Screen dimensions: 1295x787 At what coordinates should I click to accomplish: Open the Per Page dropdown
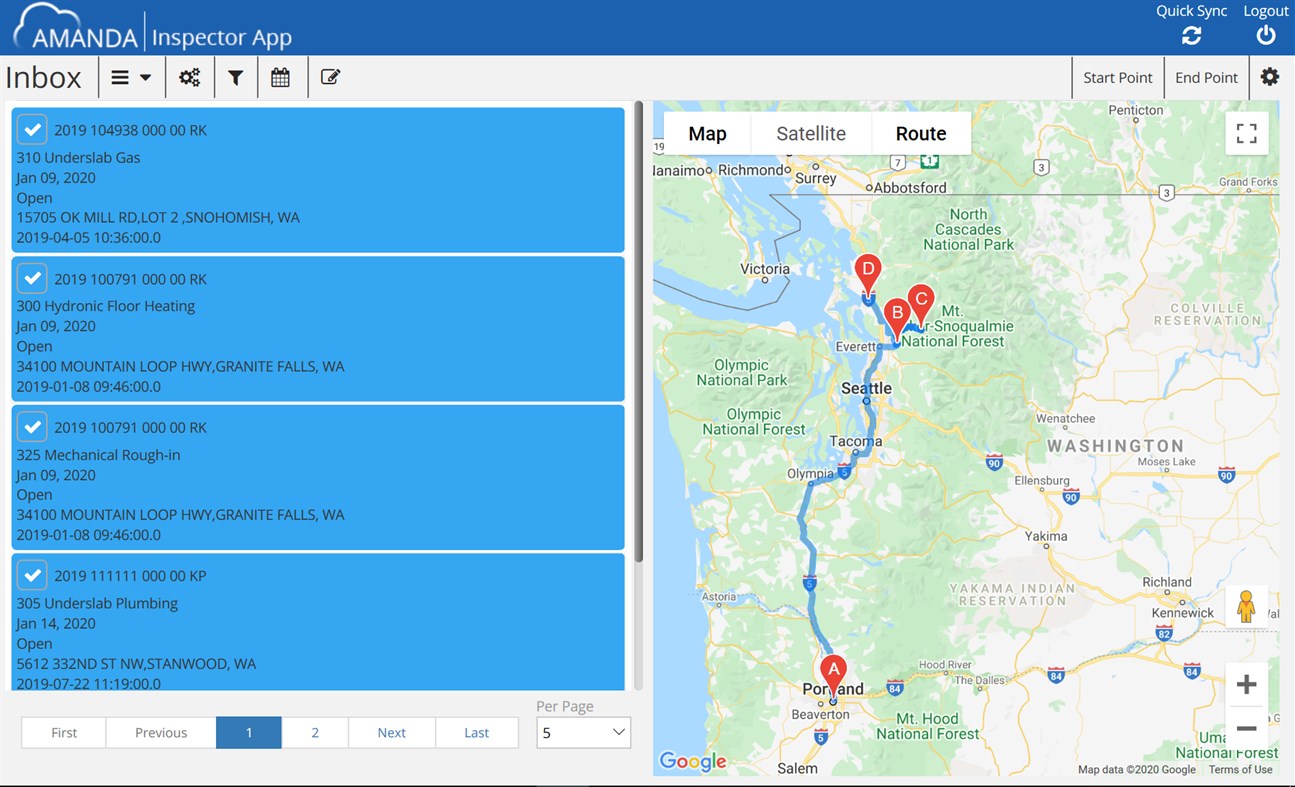click(x=584, y=733)
